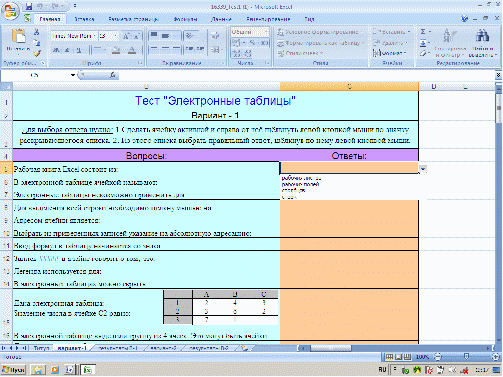Screen dimensions: 503x377
Task: Switch to Page Break Preview button
Action: [407, 357]
